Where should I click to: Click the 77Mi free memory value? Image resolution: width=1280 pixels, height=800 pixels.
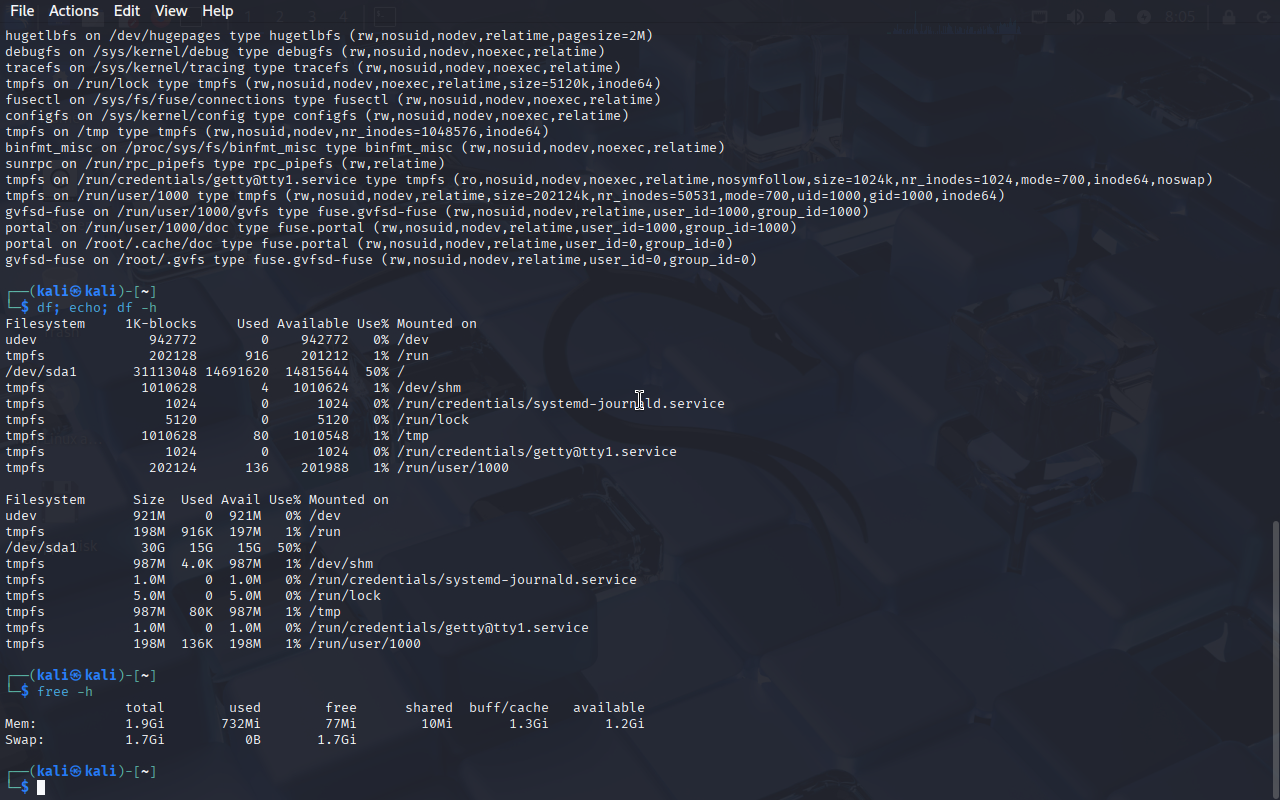point(341,723)
